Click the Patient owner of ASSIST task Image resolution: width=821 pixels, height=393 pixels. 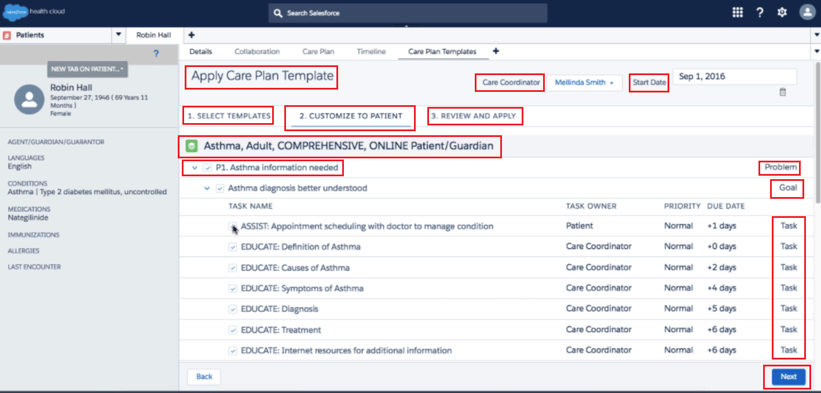point(580,226)
